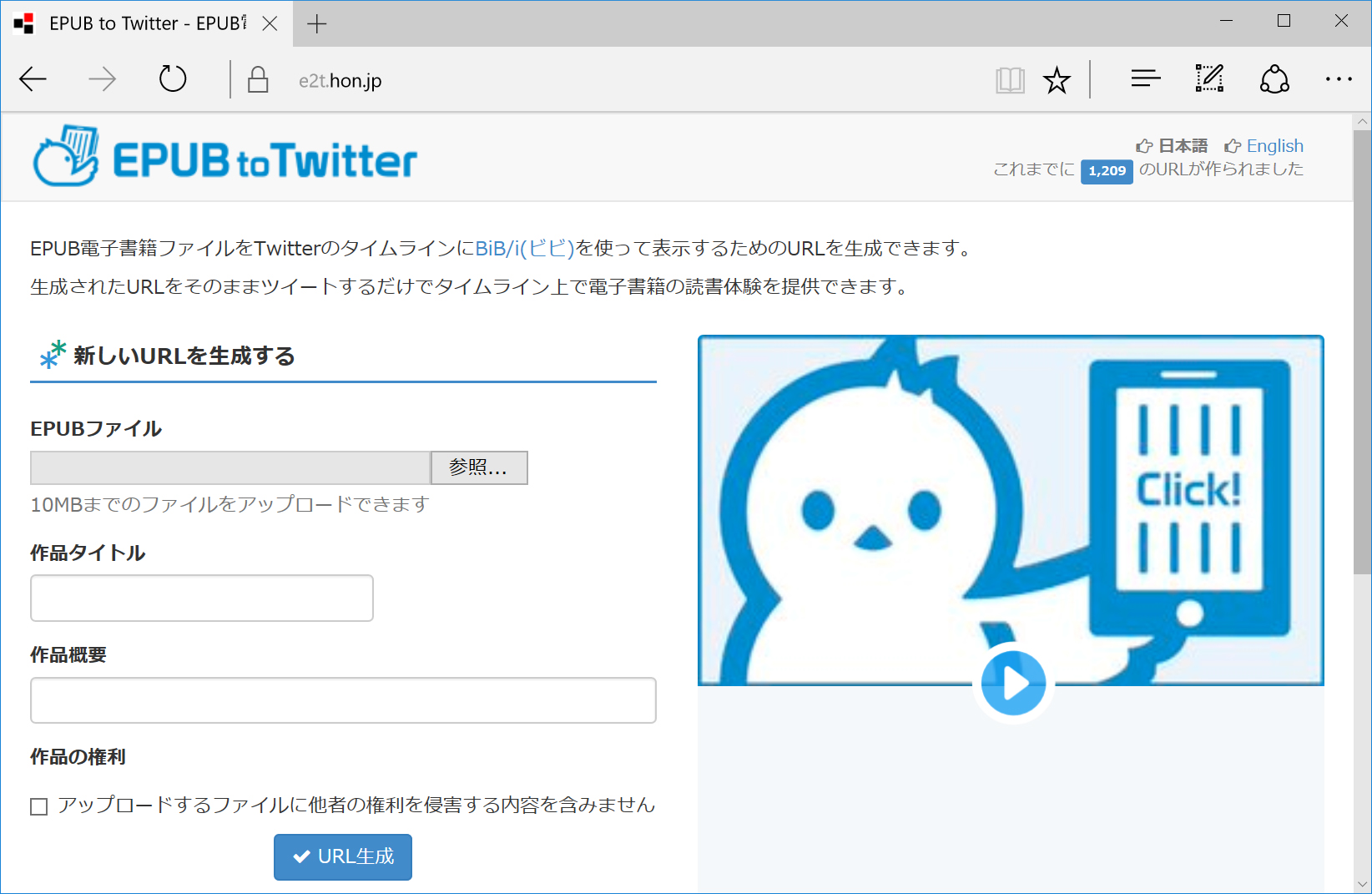The height and width of the screenshot is (894, 1372).
Task: Open the More actions menu
Action: 1339,79
